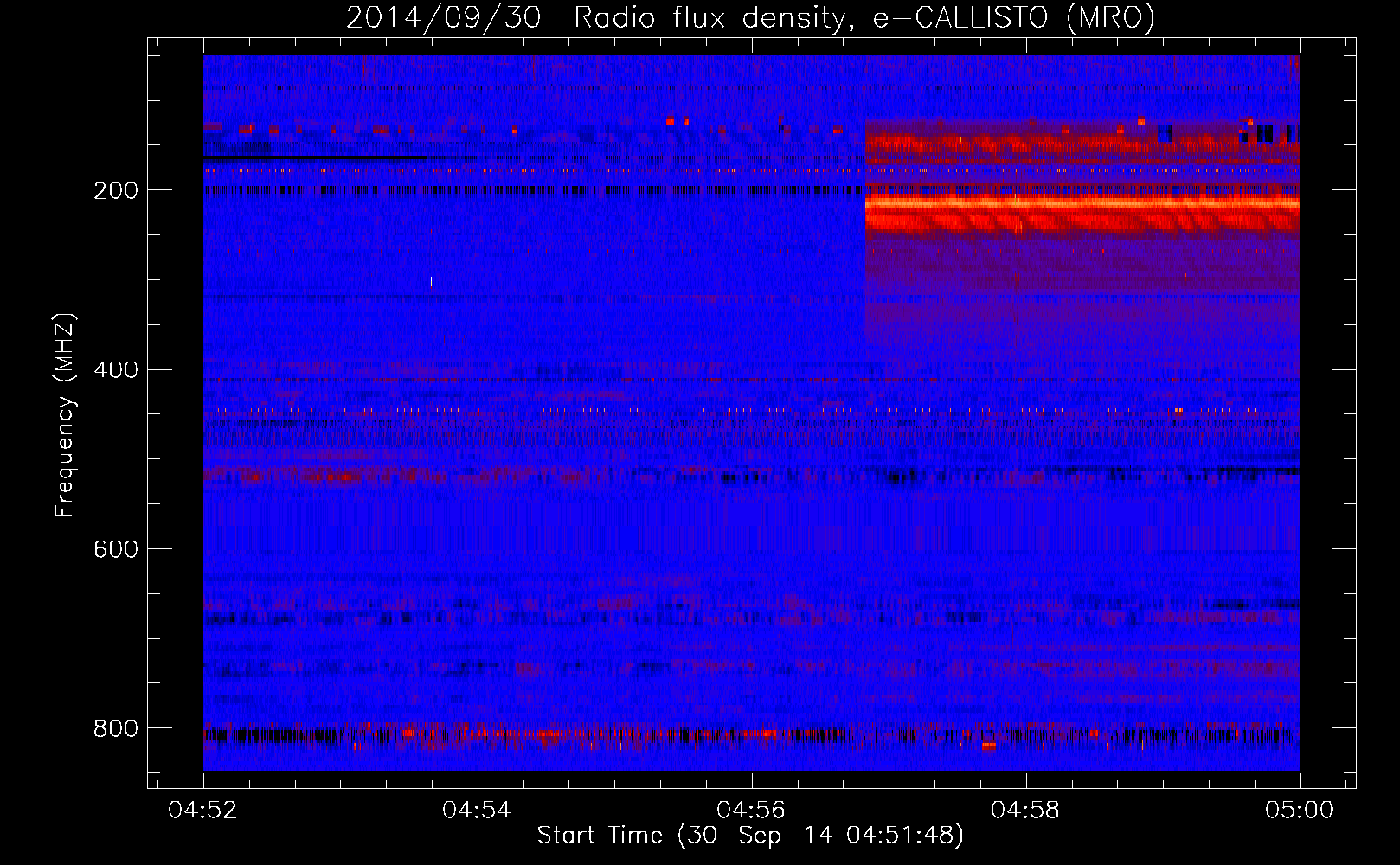This screenshot has width=1400, height=865.
Task: Click the 04:56 time tick label
Action: (x=751, y=810)
